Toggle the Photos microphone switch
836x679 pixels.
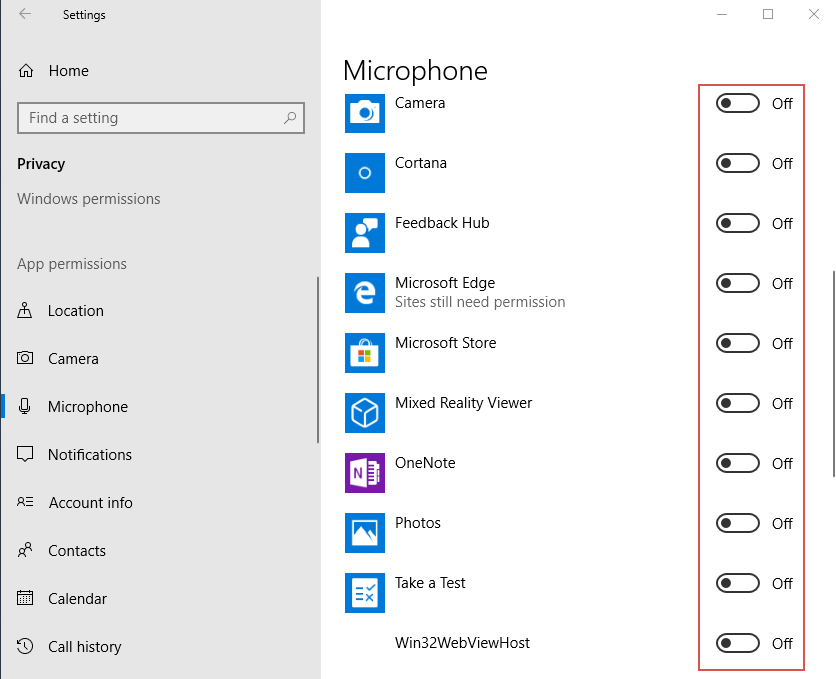[x=737, y=523]
